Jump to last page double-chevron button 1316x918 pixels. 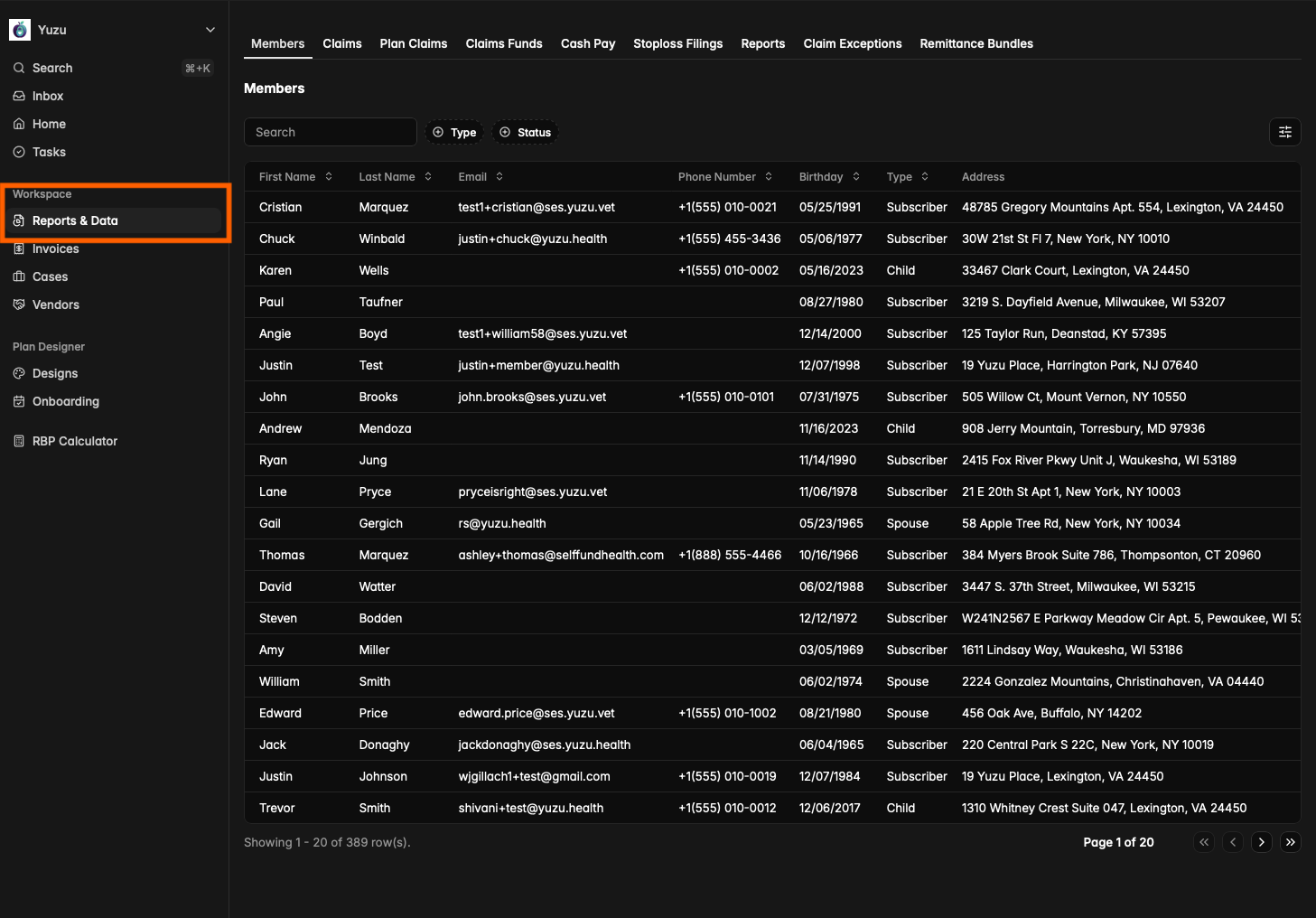(1291, 842)
